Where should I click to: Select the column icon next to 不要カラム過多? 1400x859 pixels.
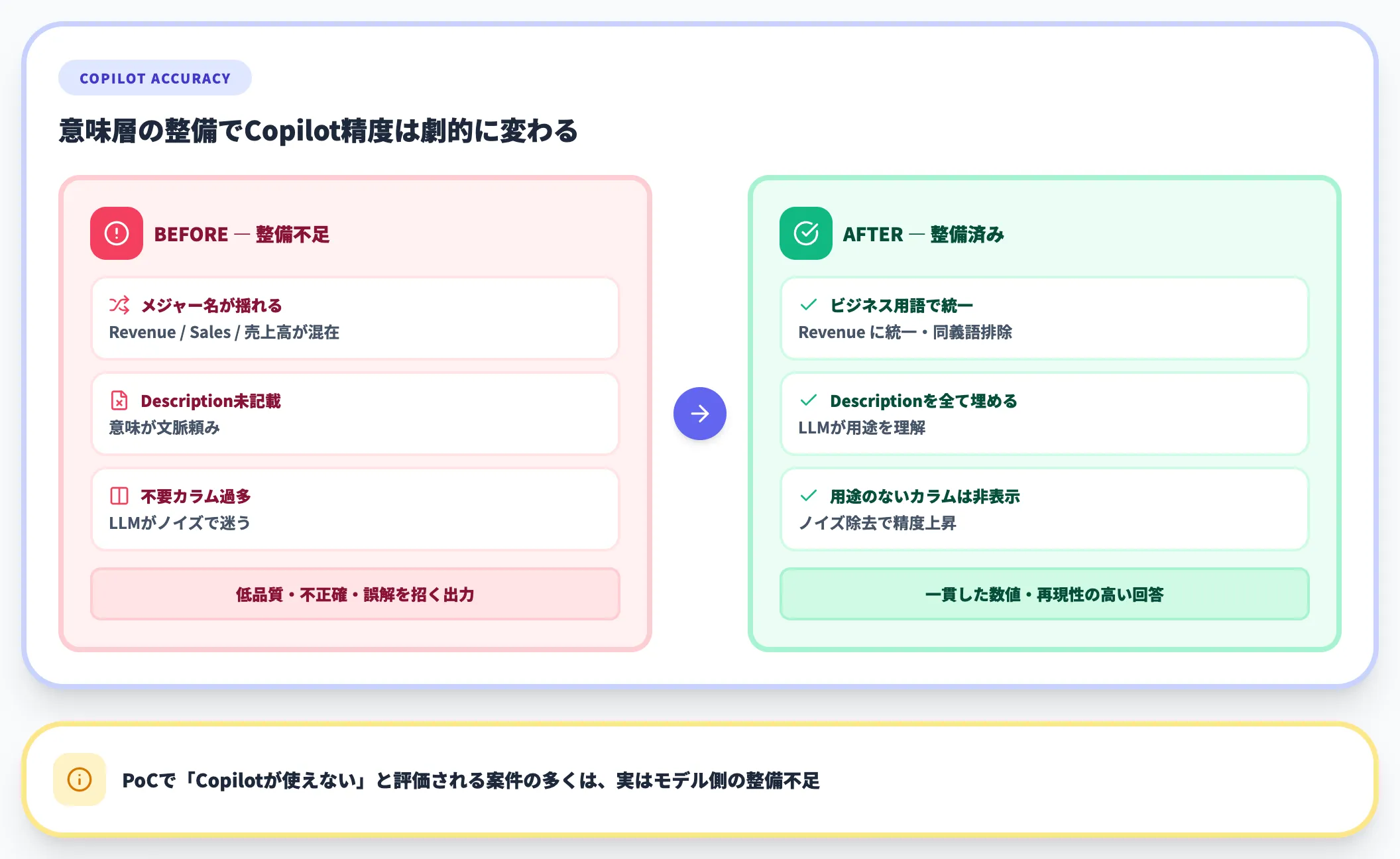pos(119,496)
